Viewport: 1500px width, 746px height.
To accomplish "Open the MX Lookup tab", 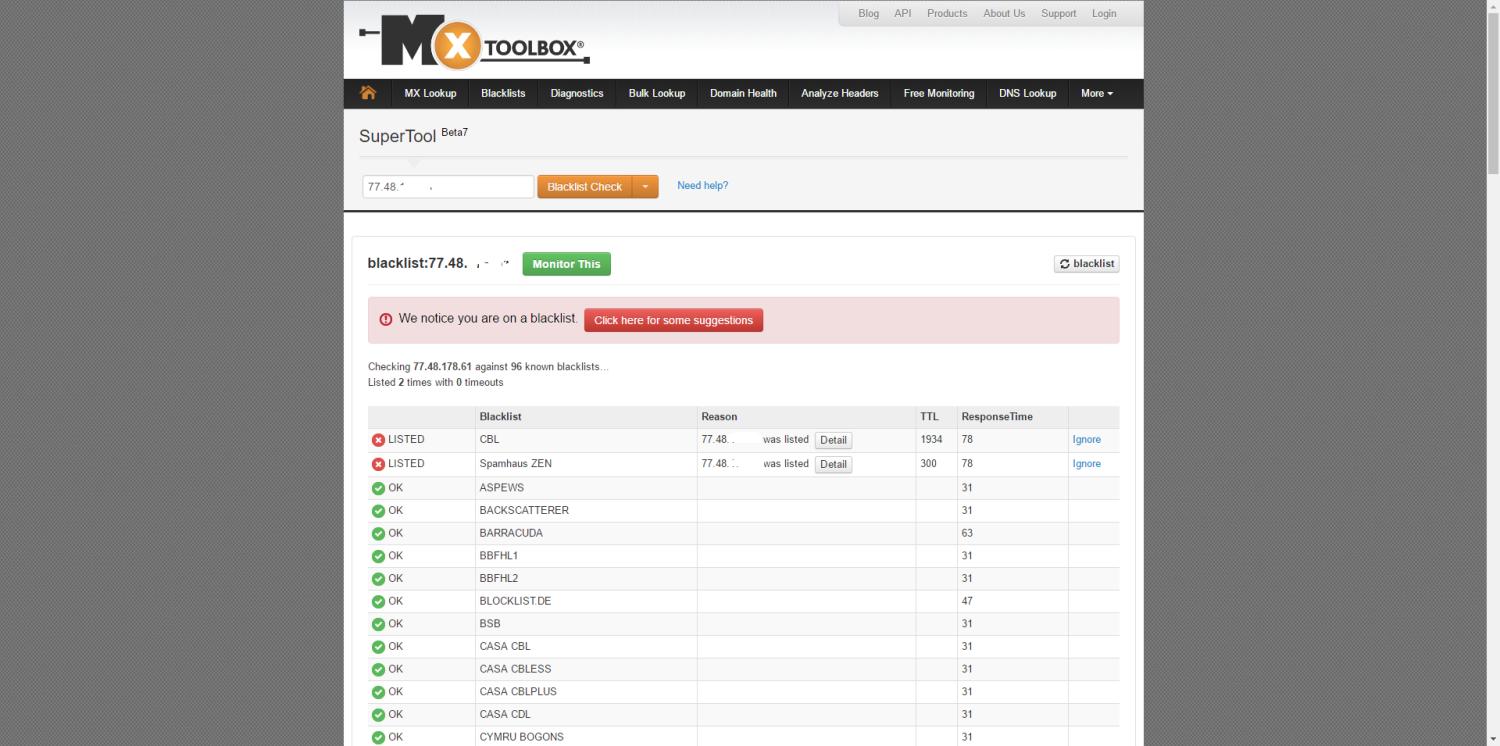I will point(430,93).
